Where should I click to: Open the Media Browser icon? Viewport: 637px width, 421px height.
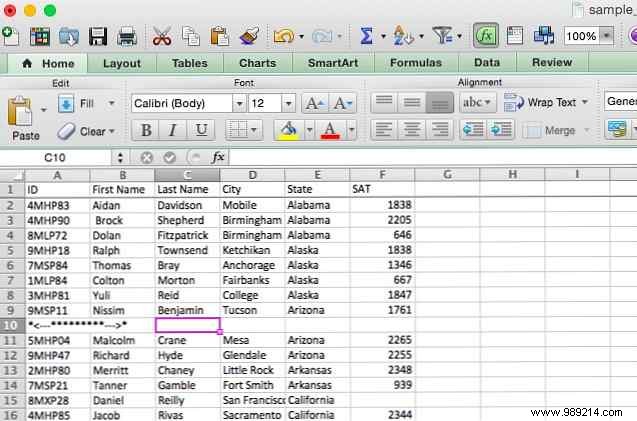tap(544, 35)
